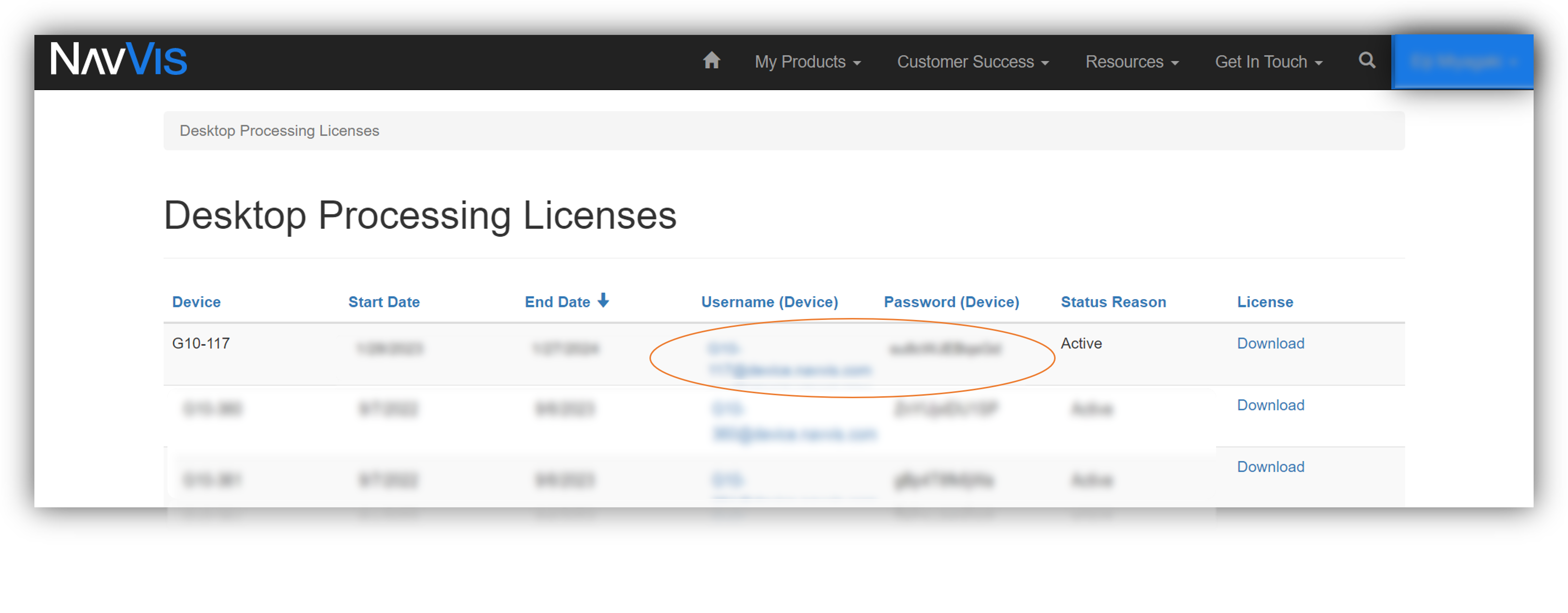
Task: Click the Desktop Processing Licenses page heading
Action: (x=420, y=215)
